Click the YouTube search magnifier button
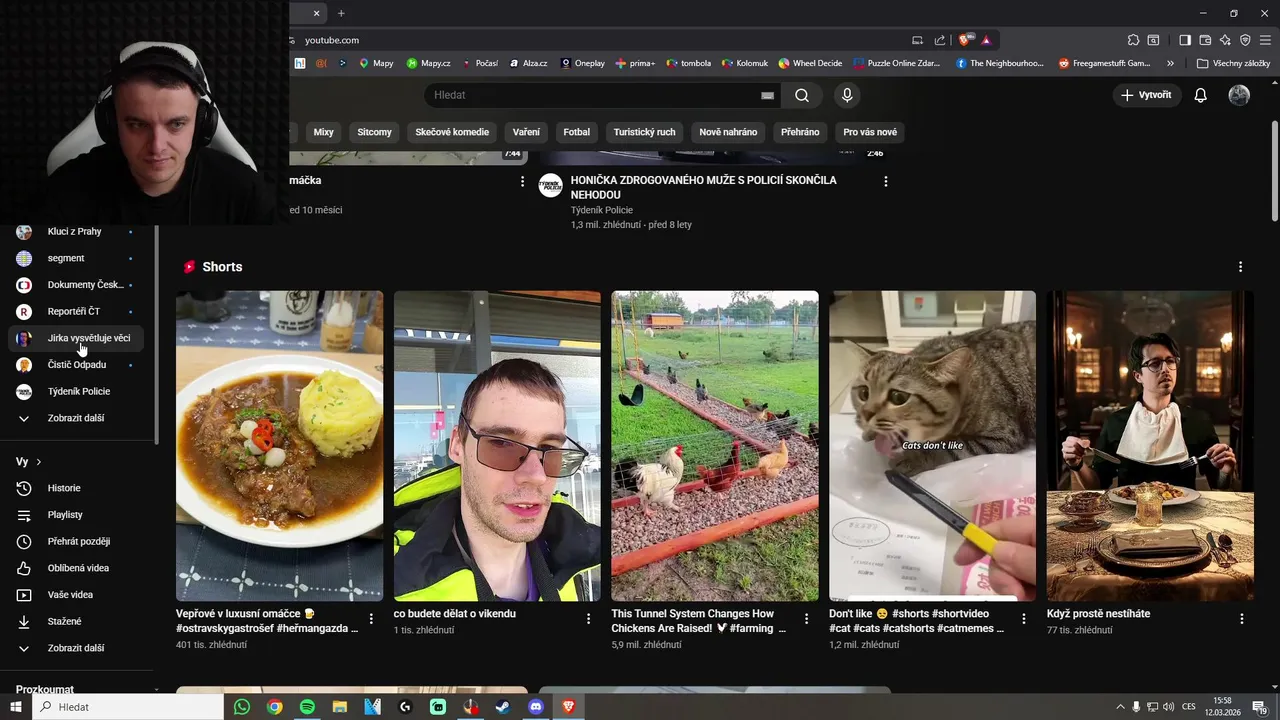The height and width of the screenshot is (720, 1280). 802,95
